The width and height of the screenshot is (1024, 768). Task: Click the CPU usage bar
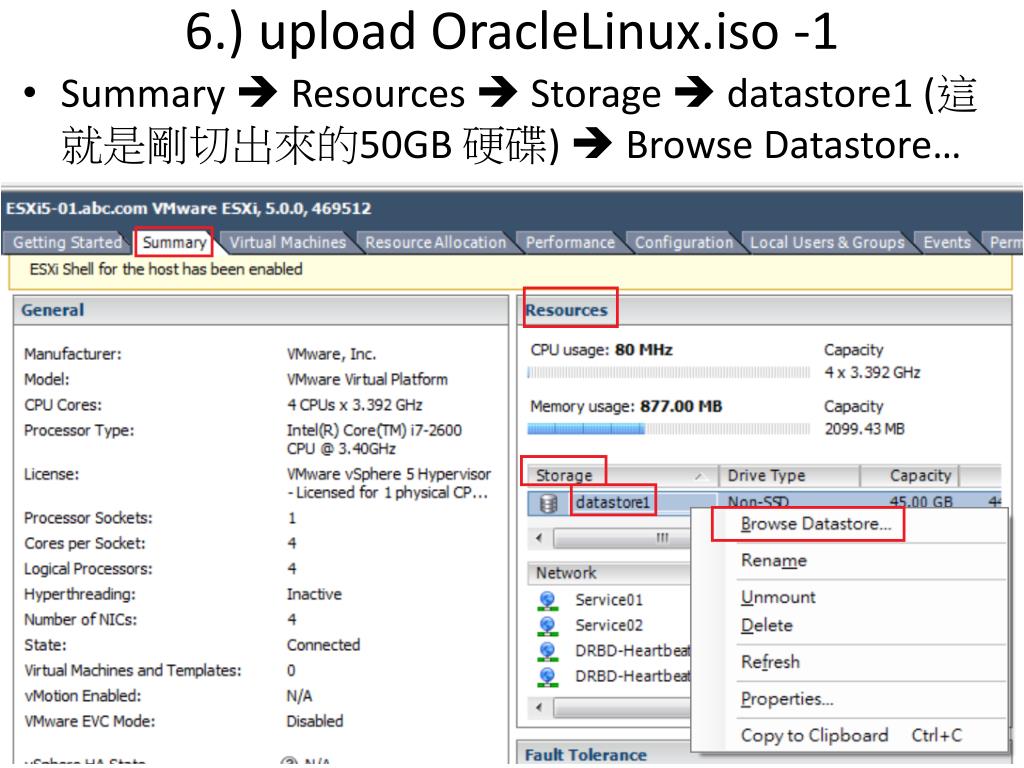669,373
